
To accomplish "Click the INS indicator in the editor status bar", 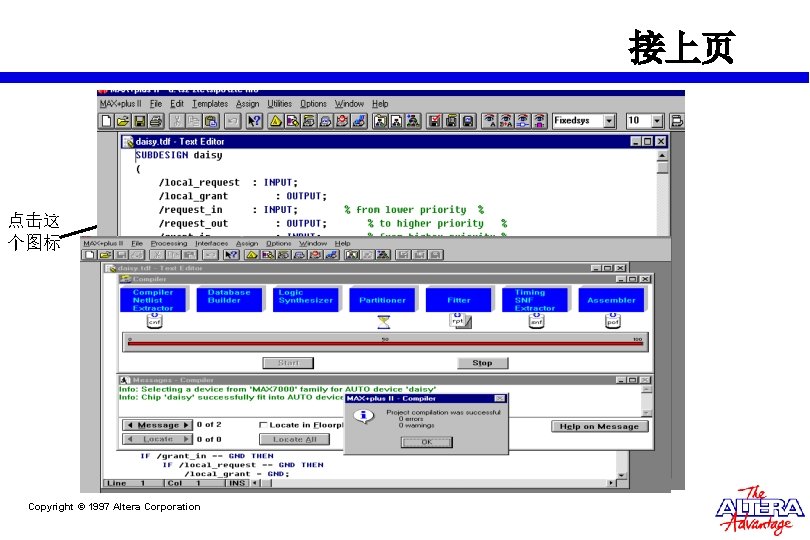I will point(237,483).
